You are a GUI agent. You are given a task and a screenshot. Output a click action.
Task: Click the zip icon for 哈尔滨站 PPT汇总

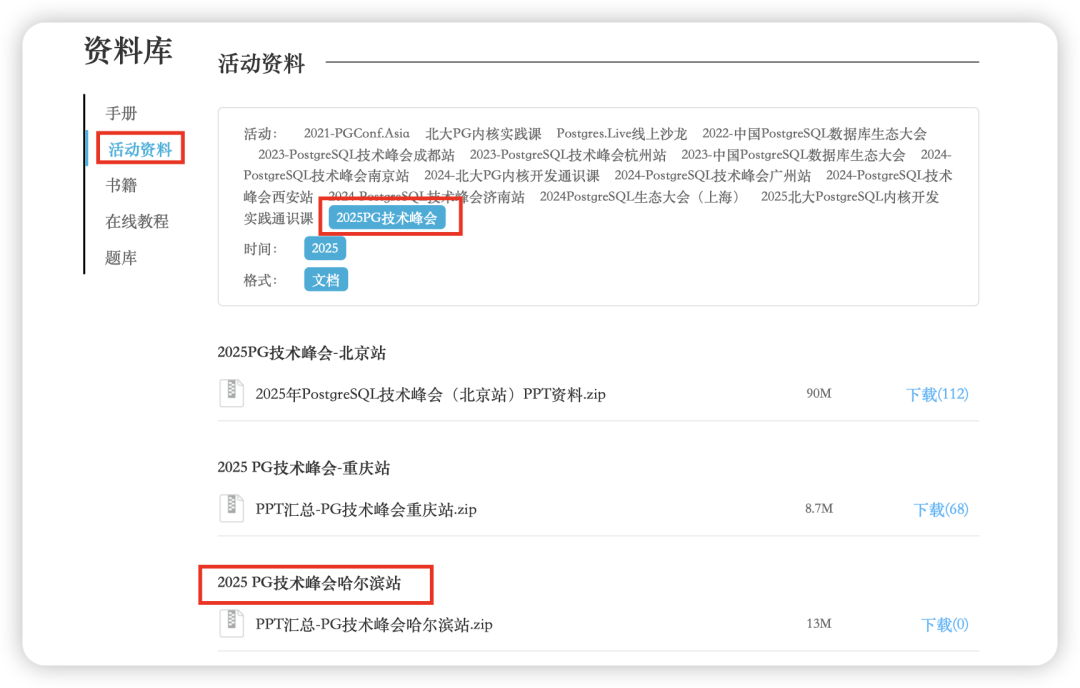click(x=232, y=623)
